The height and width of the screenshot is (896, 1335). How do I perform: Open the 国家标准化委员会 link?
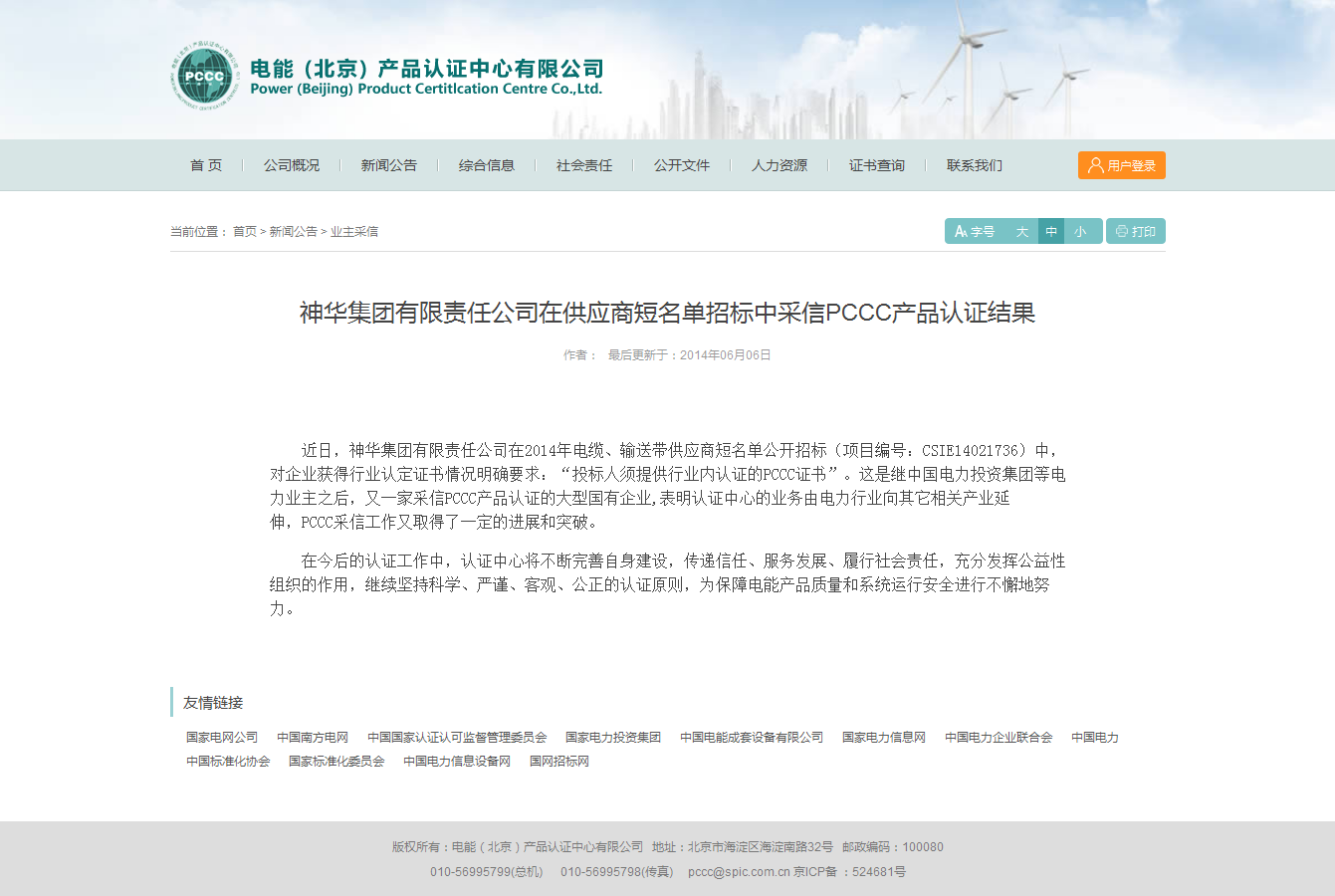coord(336,762)
